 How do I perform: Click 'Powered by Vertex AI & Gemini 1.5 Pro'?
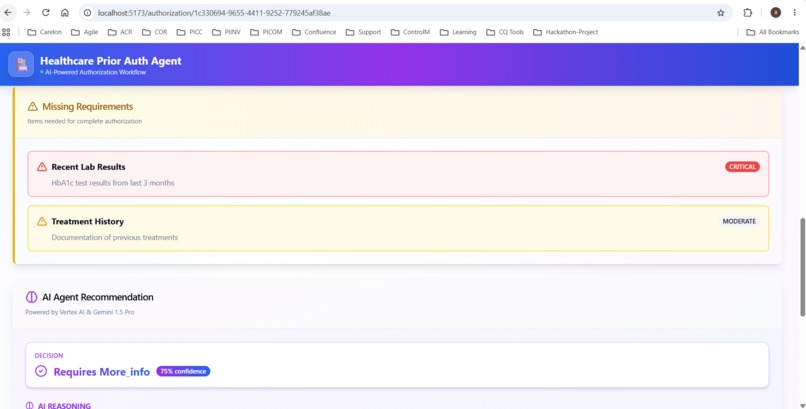click(x=80, y=312)
